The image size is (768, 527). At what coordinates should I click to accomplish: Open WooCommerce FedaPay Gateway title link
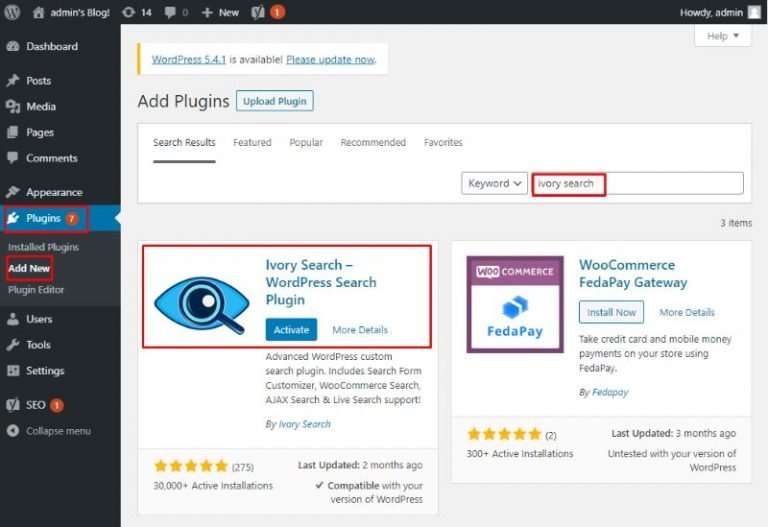point(633,273)
